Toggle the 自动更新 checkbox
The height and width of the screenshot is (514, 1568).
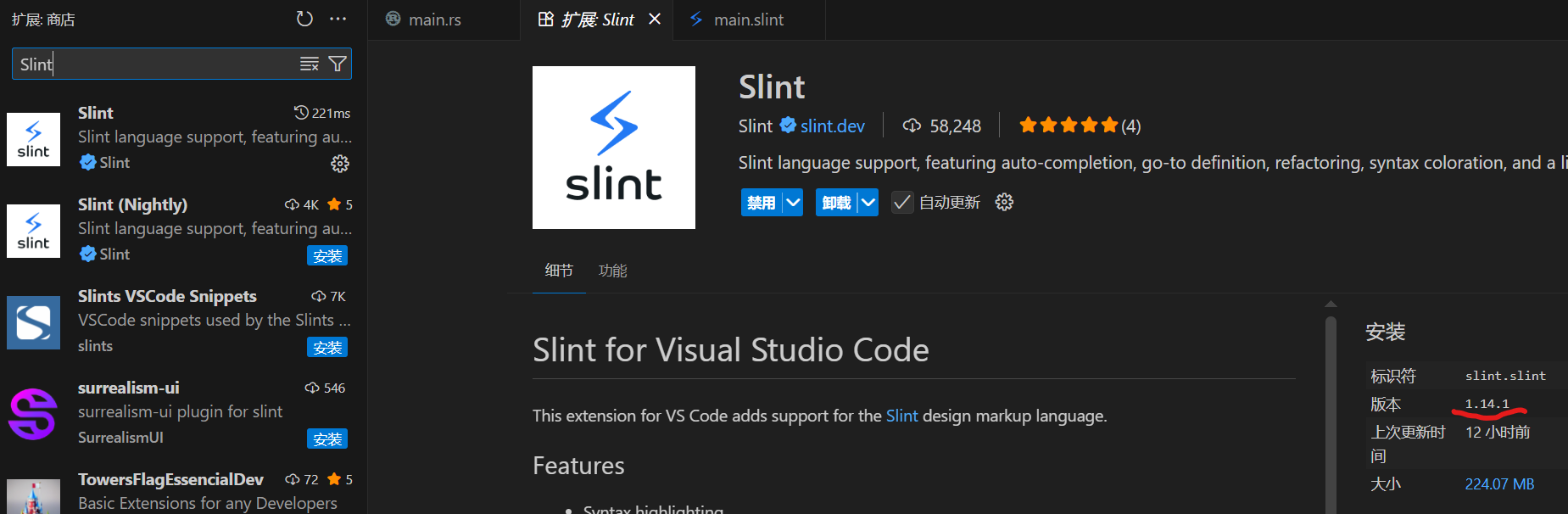tap(902, 203)
